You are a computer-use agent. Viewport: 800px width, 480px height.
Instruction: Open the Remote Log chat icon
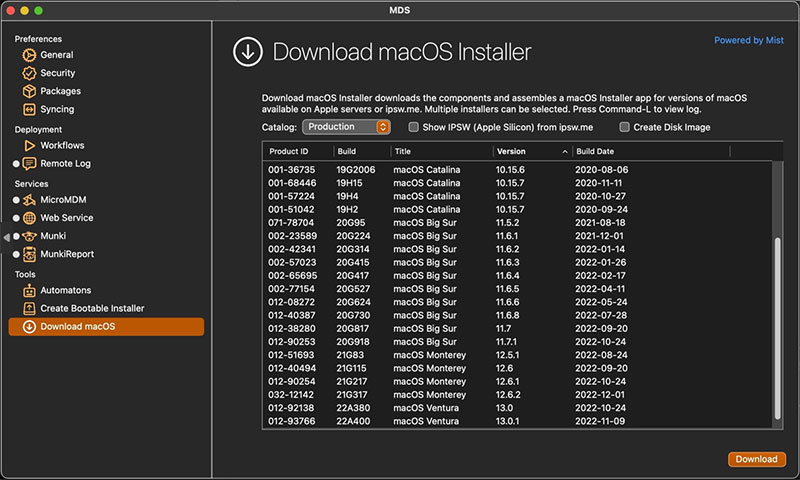click(x=29, y=164)
